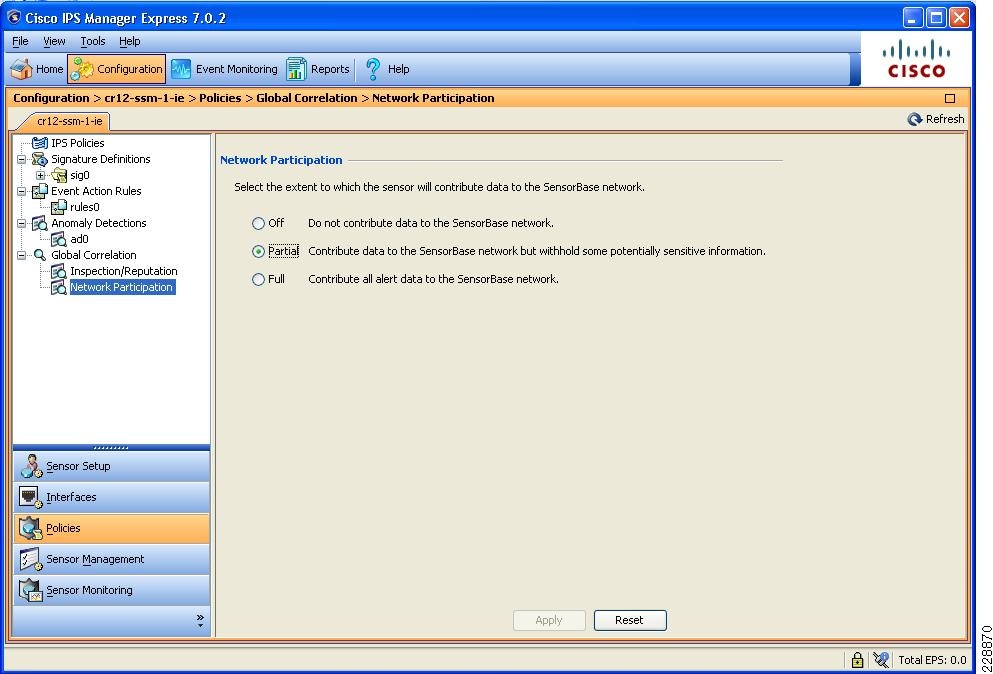Click the Inspection/Reputation item icon
The image size is (993, 674).
[59, 271]
